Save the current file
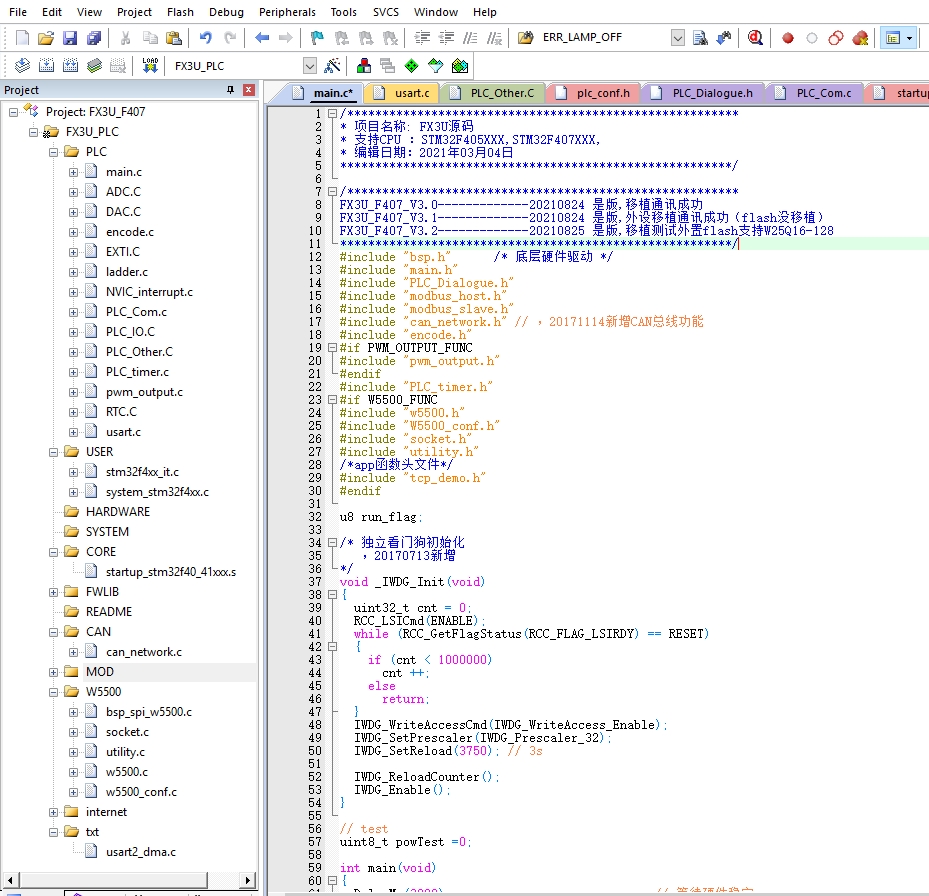This screenshot has height=896, width=929. [70, 38]
